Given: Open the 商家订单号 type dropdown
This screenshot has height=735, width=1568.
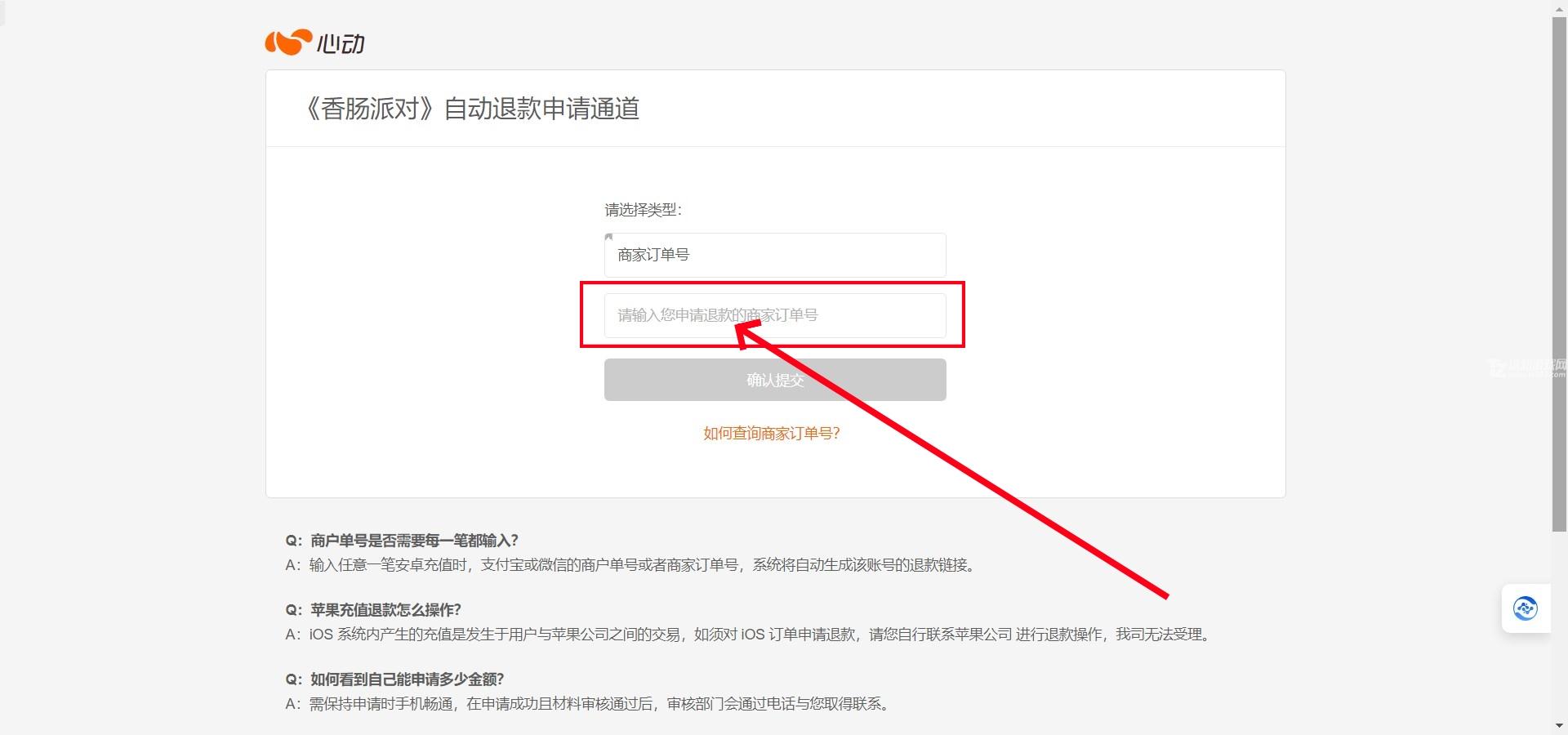Looking at the screenshot, I should click(x=775, y=255).
